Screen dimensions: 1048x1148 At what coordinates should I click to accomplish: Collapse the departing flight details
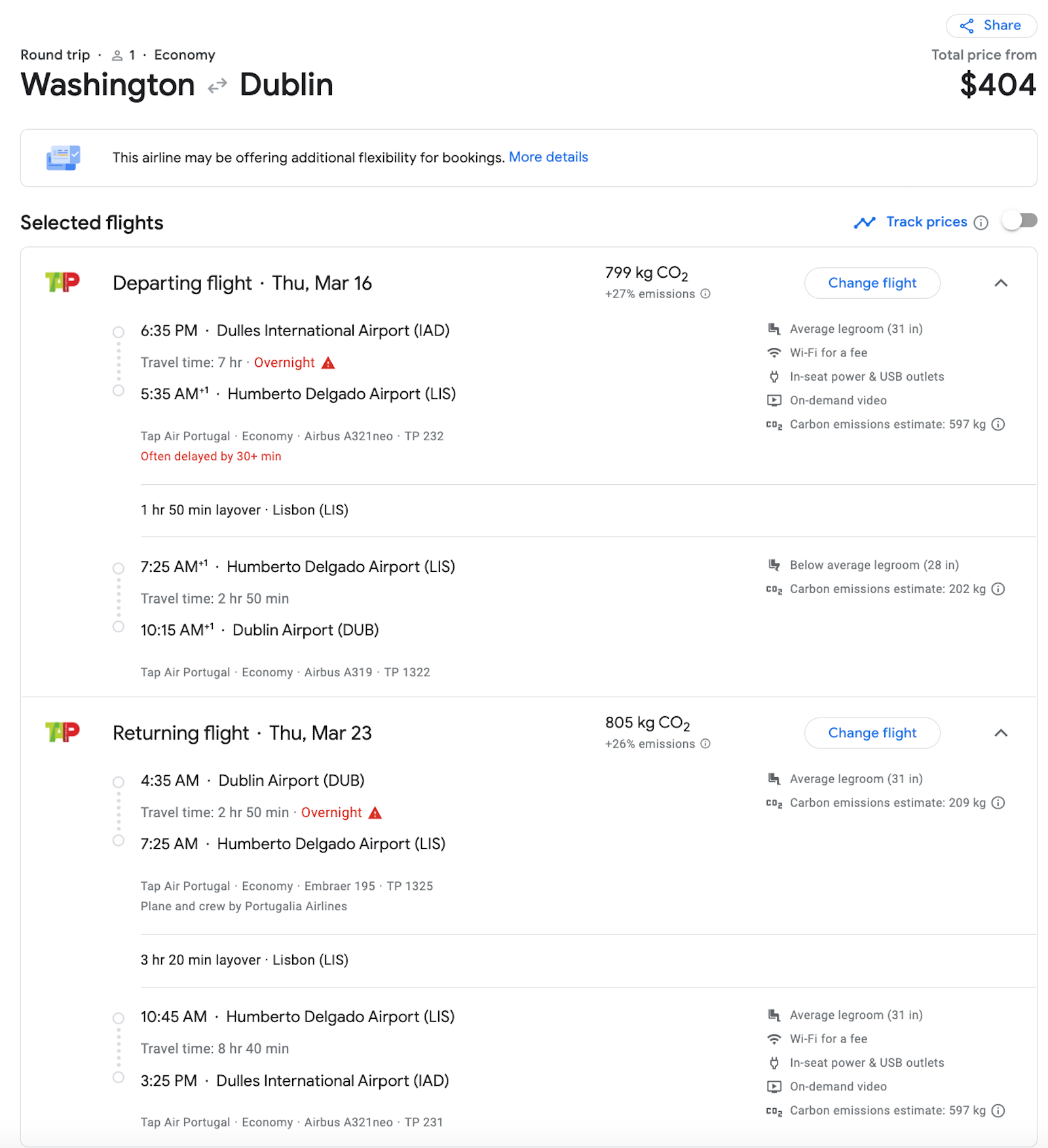click(1000, 284)
